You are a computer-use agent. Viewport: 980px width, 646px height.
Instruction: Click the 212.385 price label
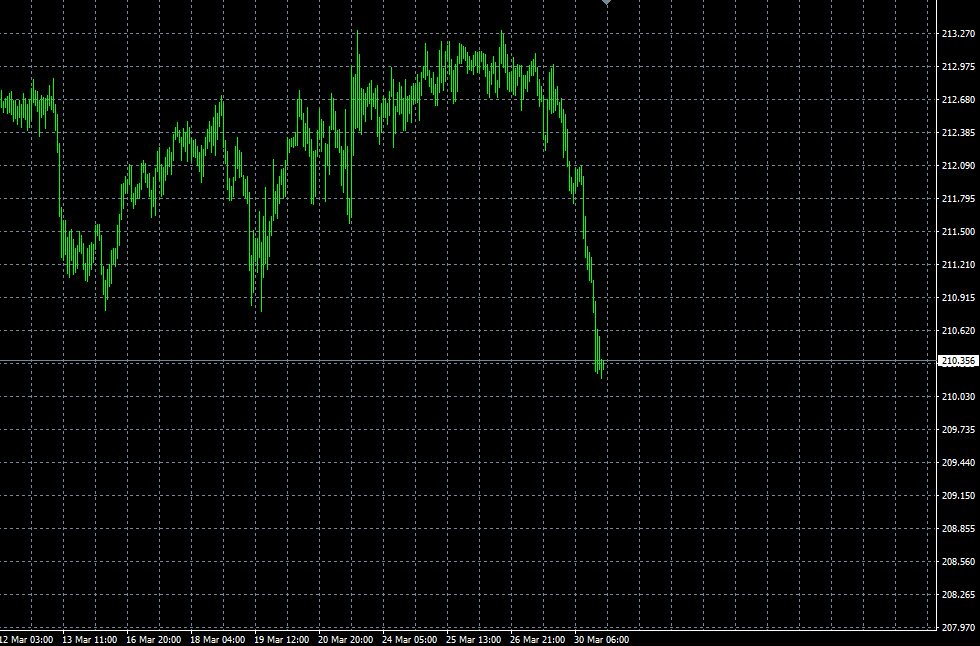pyautogui.click(x=958, y=133)
